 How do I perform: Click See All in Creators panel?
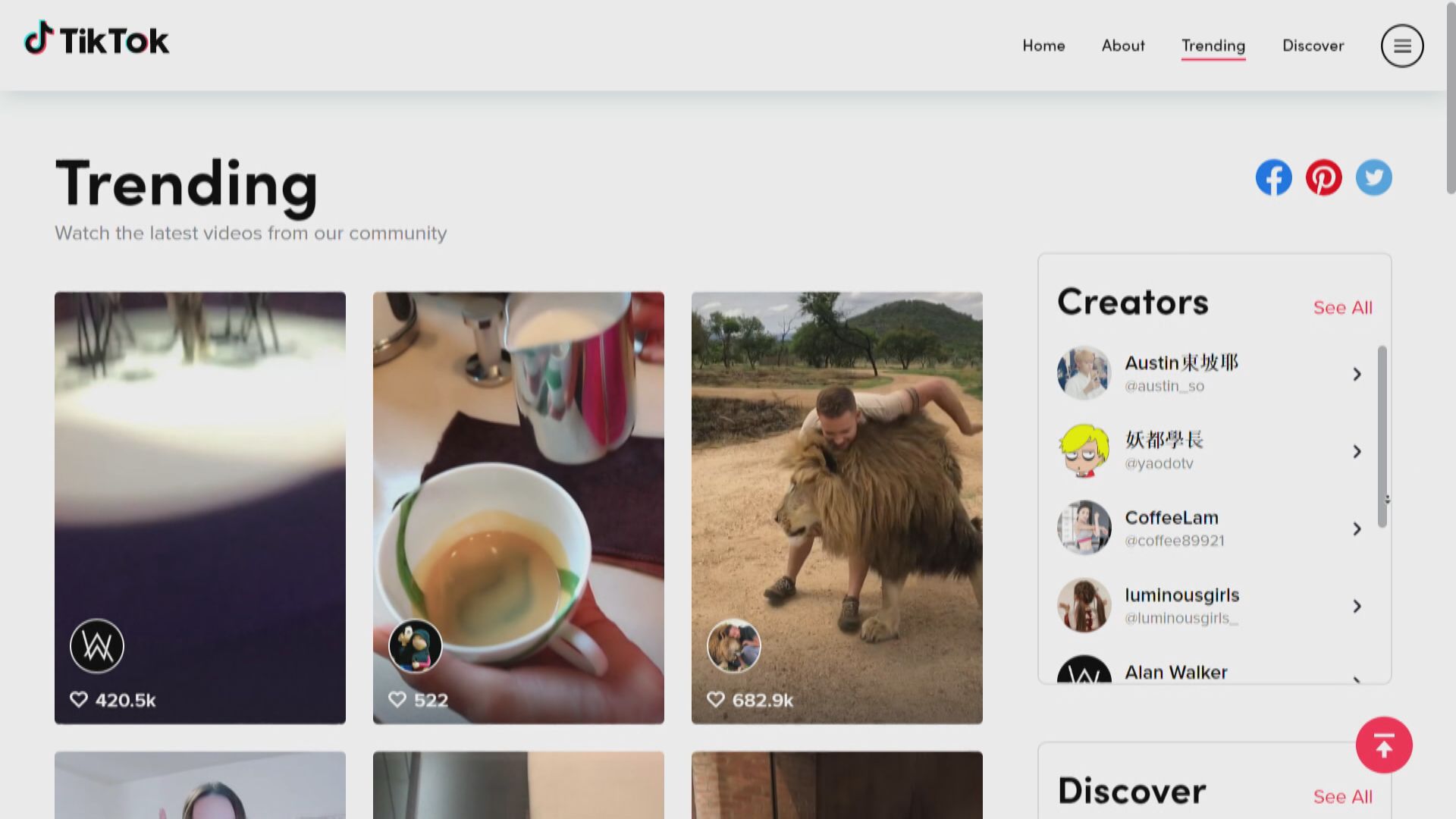[x=1342, y=307]
